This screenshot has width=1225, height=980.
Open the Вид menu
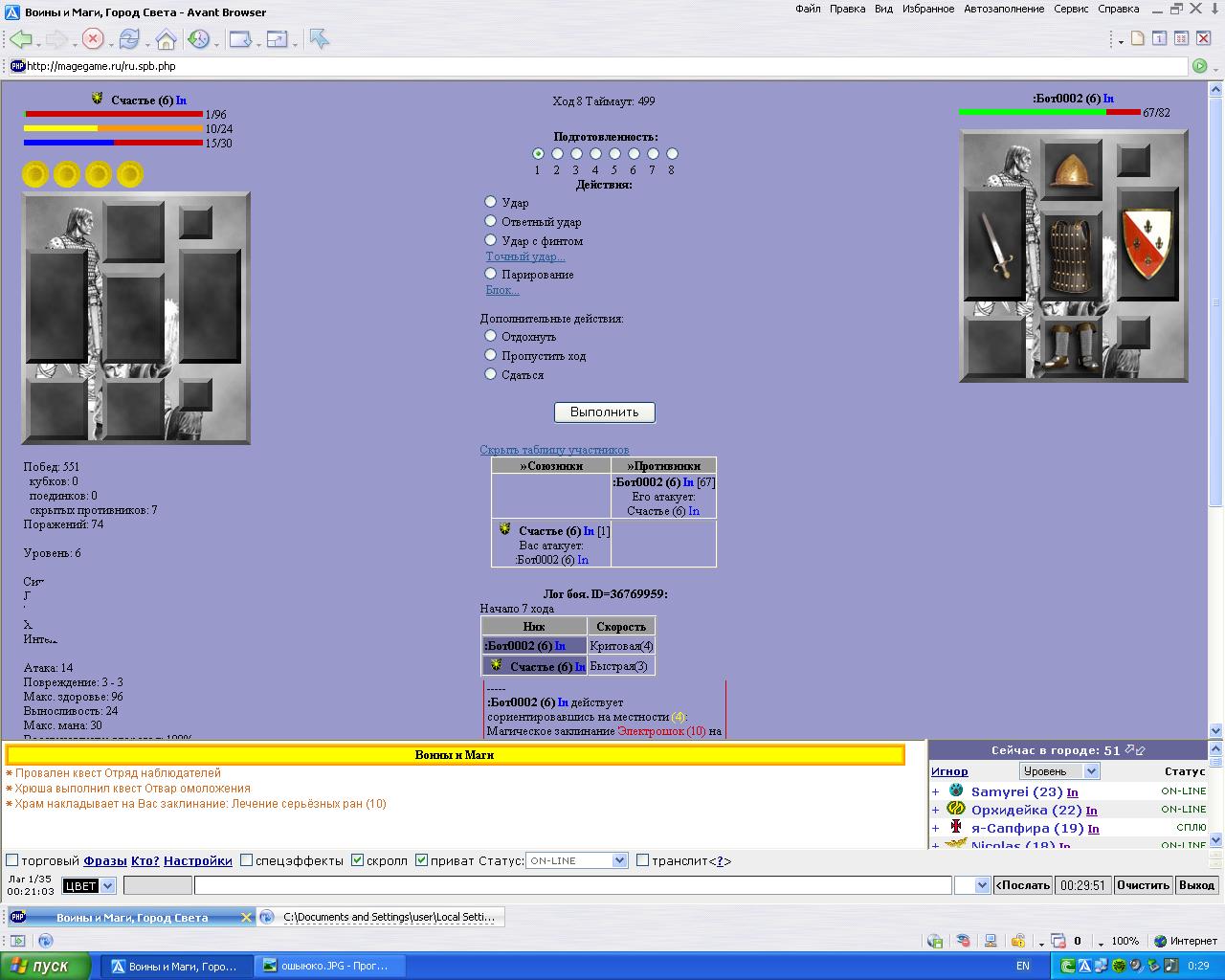coord(883,9)
